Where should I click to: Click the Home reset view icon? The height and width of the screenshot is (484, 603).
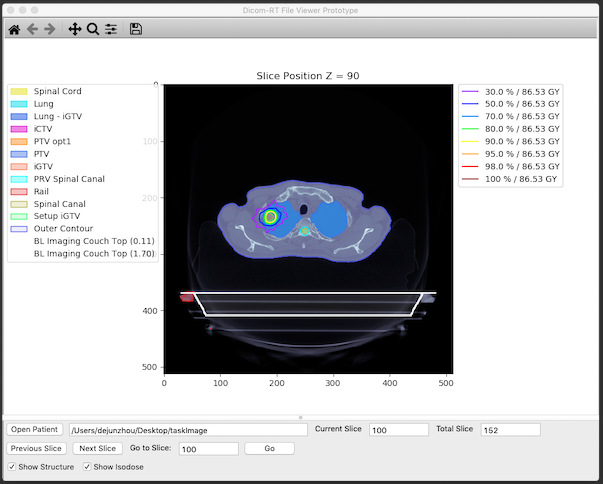point(14,30)
